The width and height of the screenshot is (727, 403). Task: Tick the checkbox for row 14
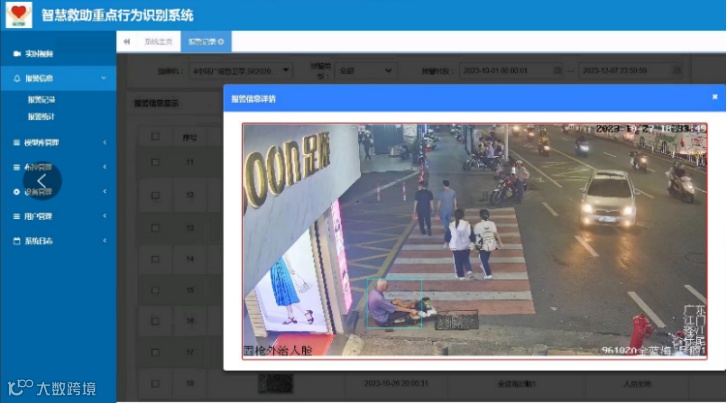pyautogui.click(x=155, y=259)
